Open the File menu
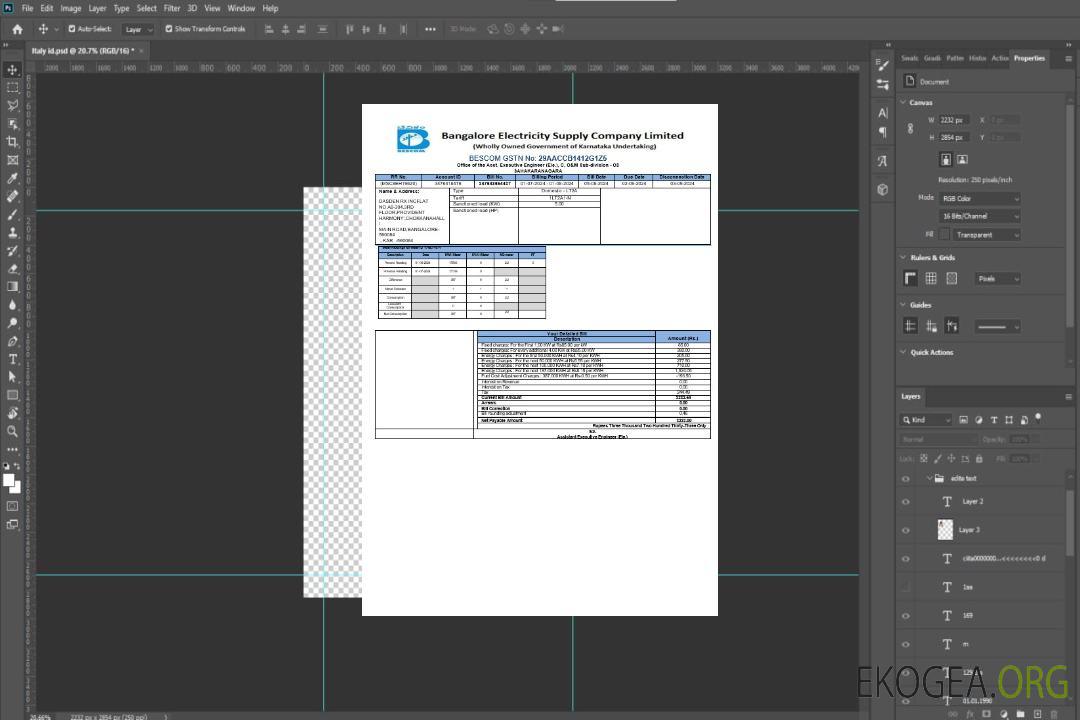The width and height of the screenshot is (1080, 720). pyautogui.click(x=28, y=8)
